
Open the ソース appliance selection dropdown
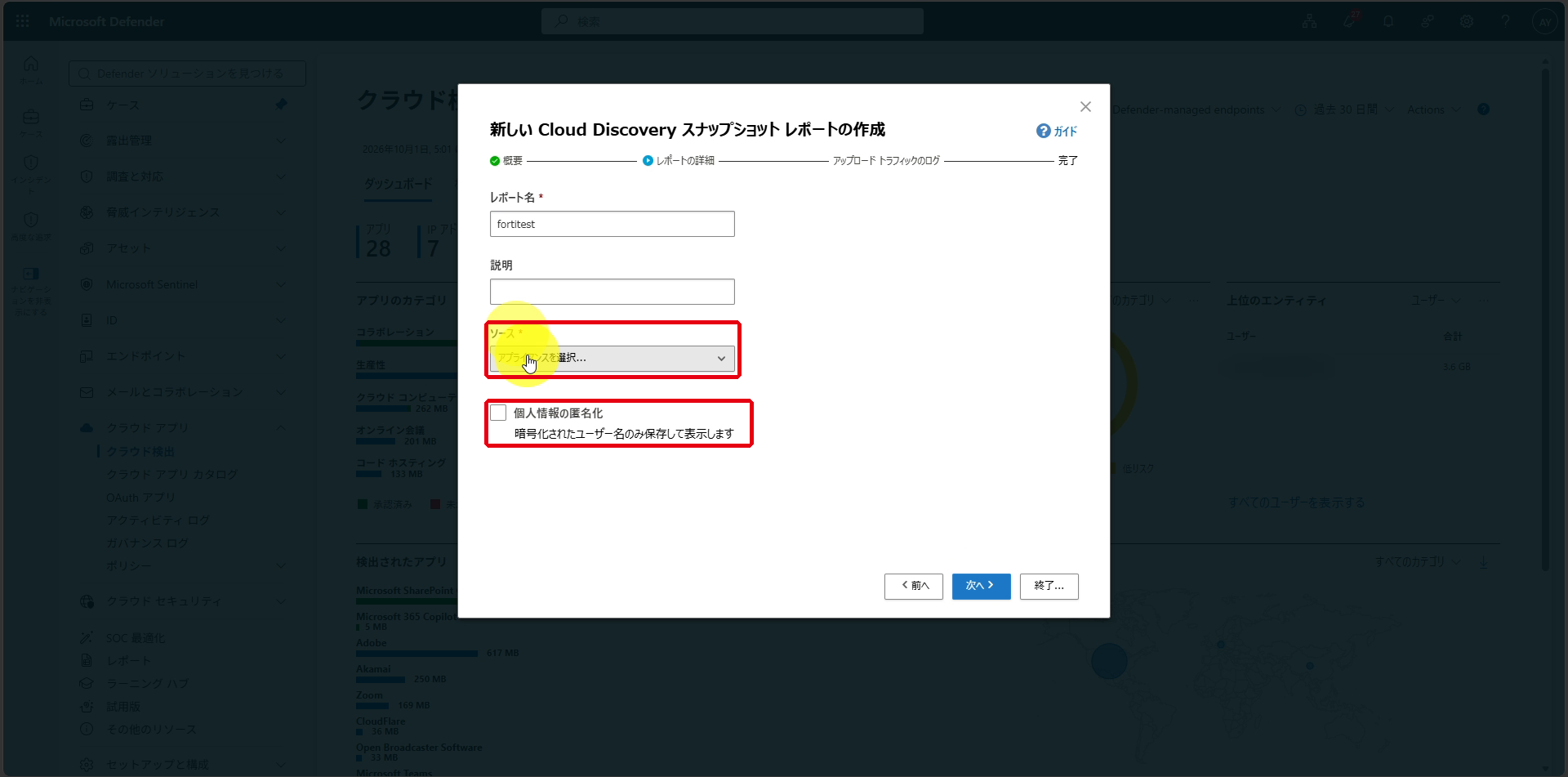tap(612, 358)
